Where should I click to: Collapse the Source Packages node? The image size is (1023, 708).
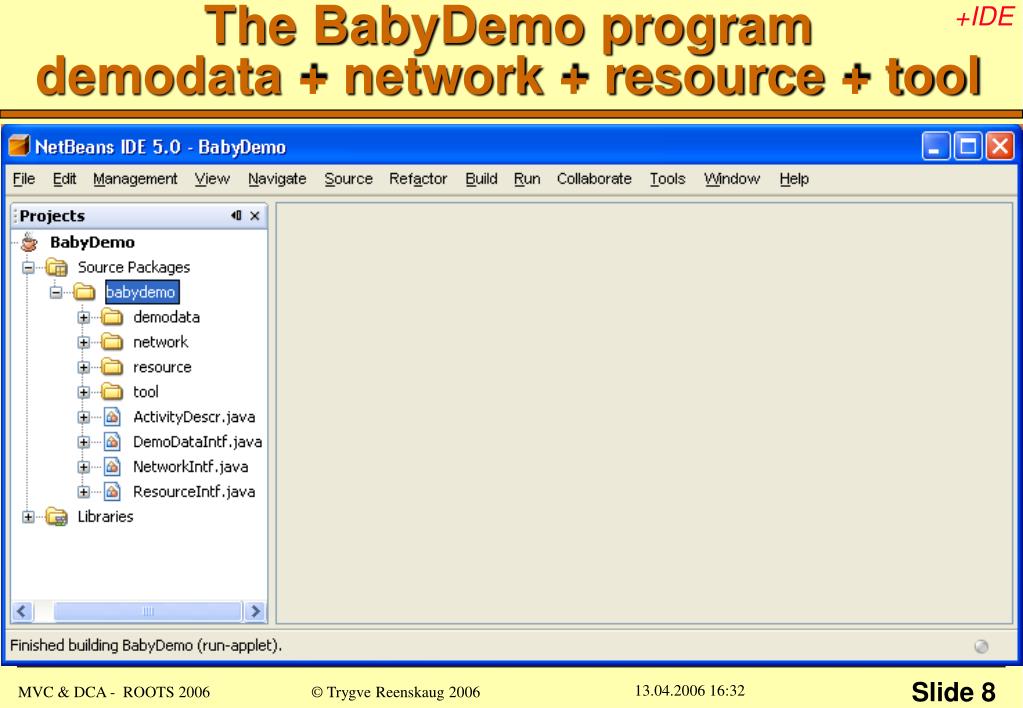pyautogui.click(x=28, y=268)
